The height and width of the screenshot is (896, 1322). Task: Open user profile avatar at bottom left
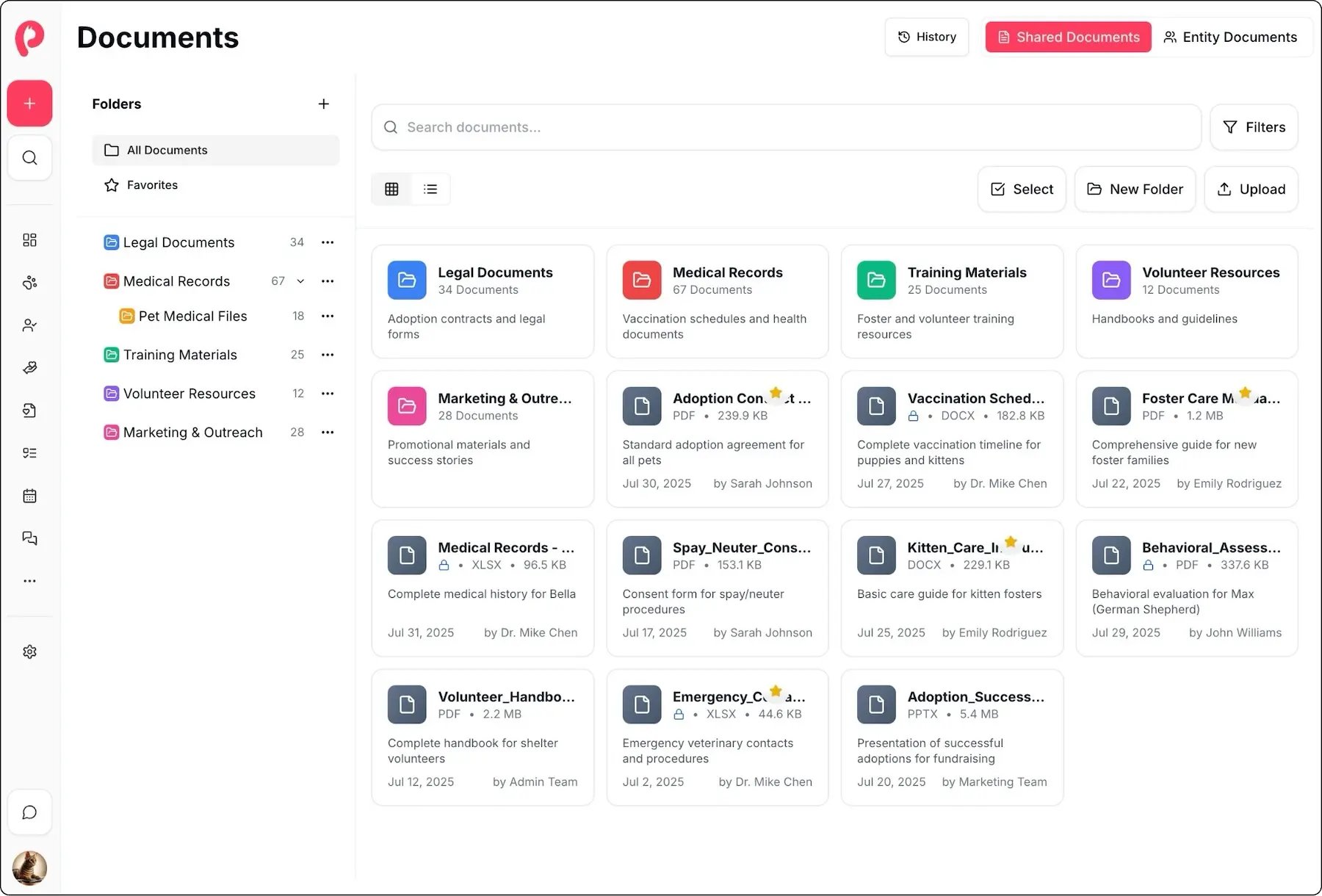[x=29, y=868]
